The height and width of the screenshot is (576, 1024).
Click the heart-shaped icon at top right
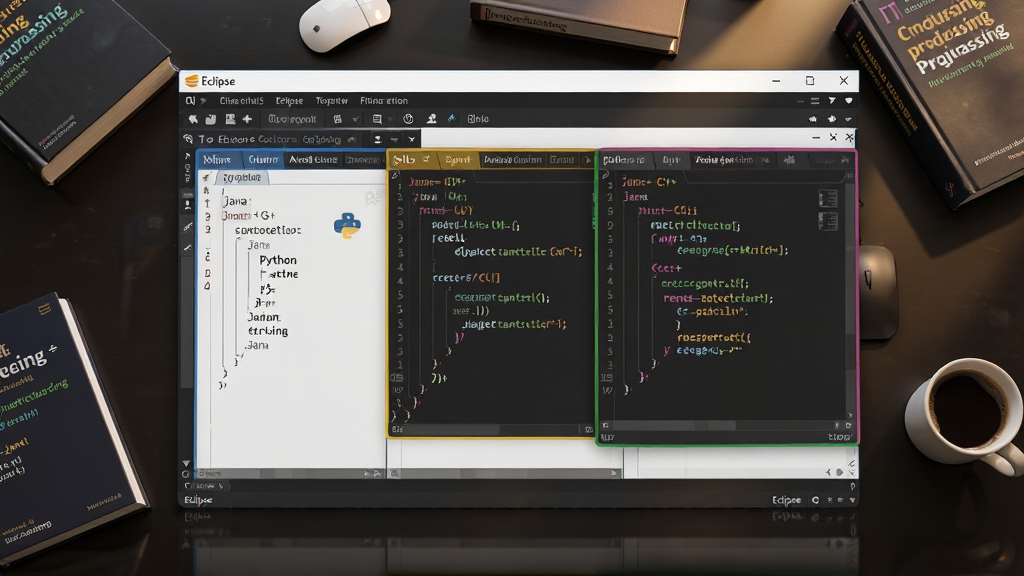point(848,101)
